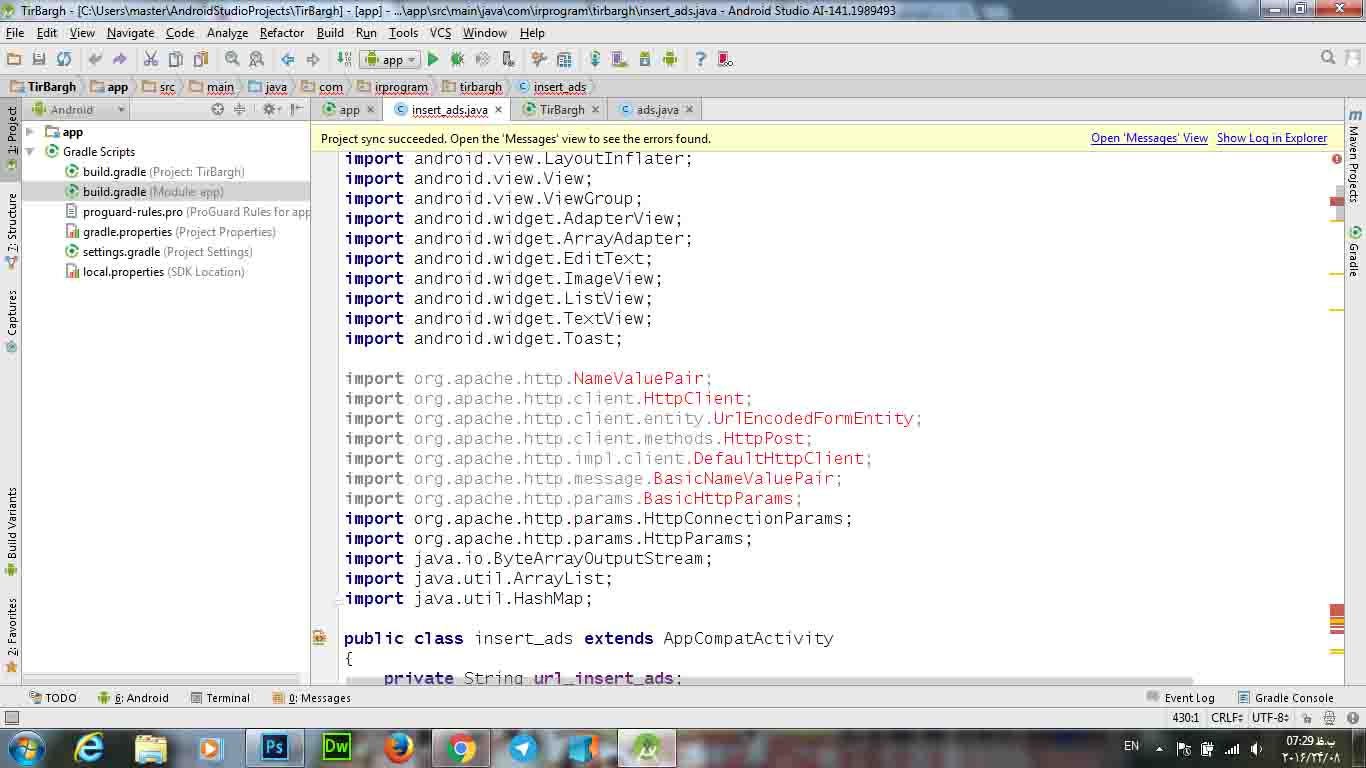Open the VCS menu

(x=440, y=33)
